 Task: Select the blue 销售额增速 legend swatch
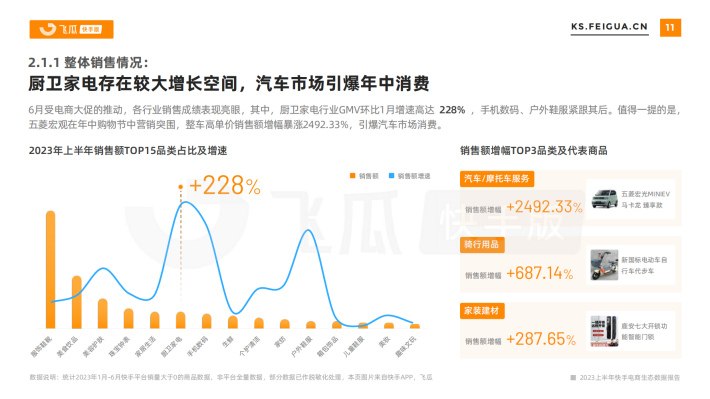coord(391,176)
